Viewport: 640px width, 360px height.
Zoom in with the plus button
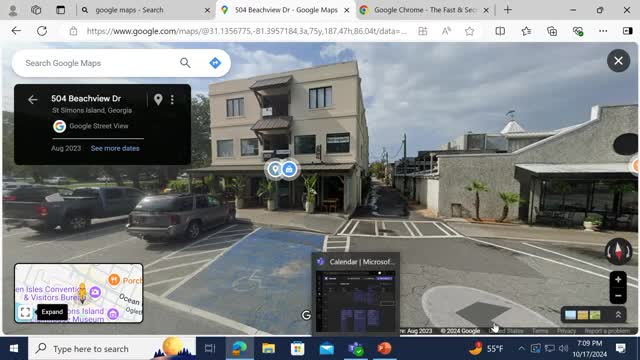pos(618,280)
